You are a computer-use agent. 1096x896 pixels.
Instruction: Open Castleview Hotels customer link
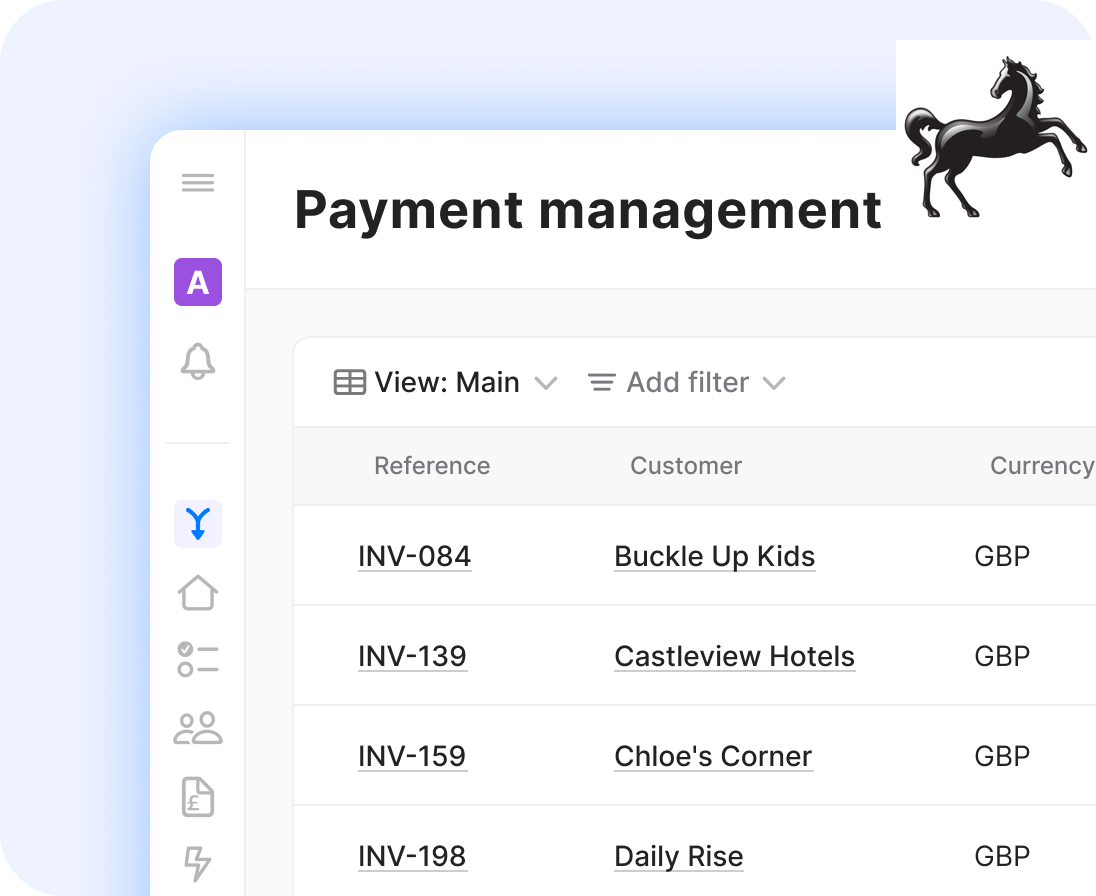coord(734,656)
